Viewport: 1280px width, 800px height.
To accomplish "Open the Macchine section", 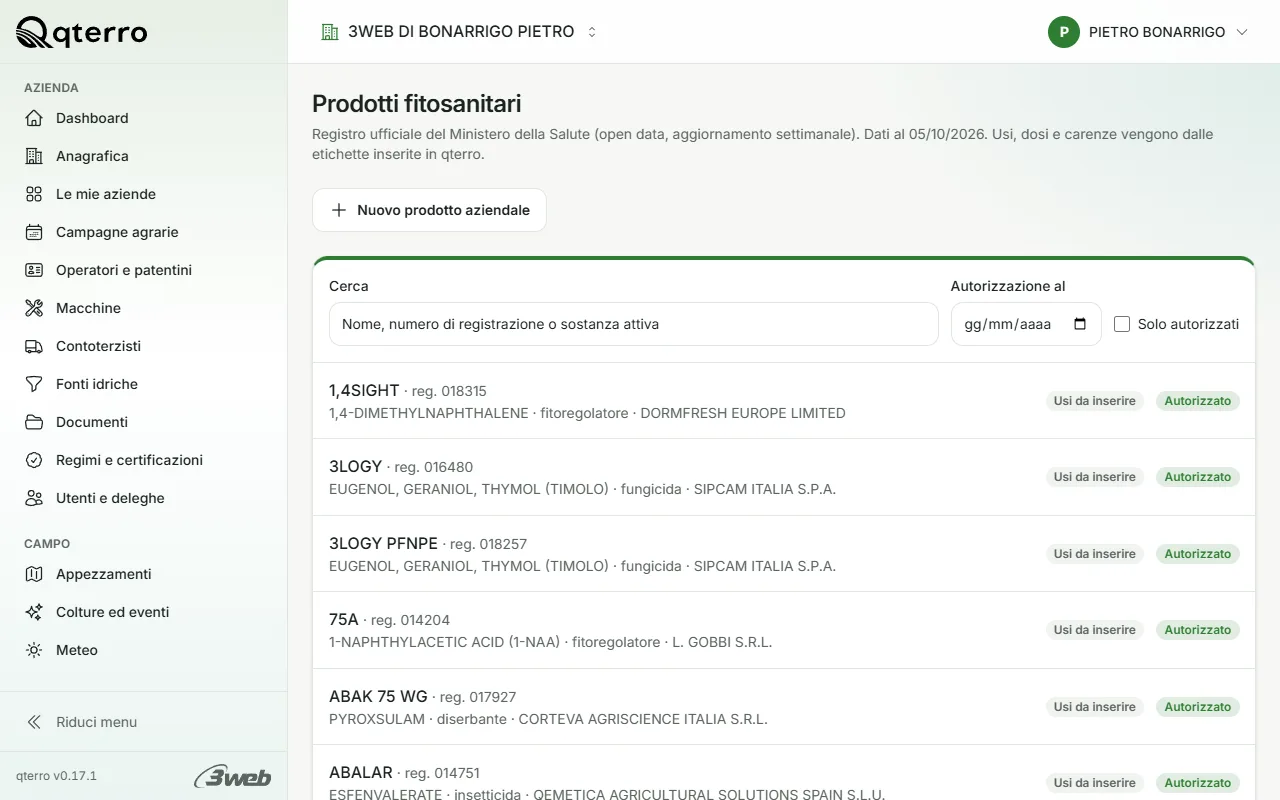I will coord(144,308).
